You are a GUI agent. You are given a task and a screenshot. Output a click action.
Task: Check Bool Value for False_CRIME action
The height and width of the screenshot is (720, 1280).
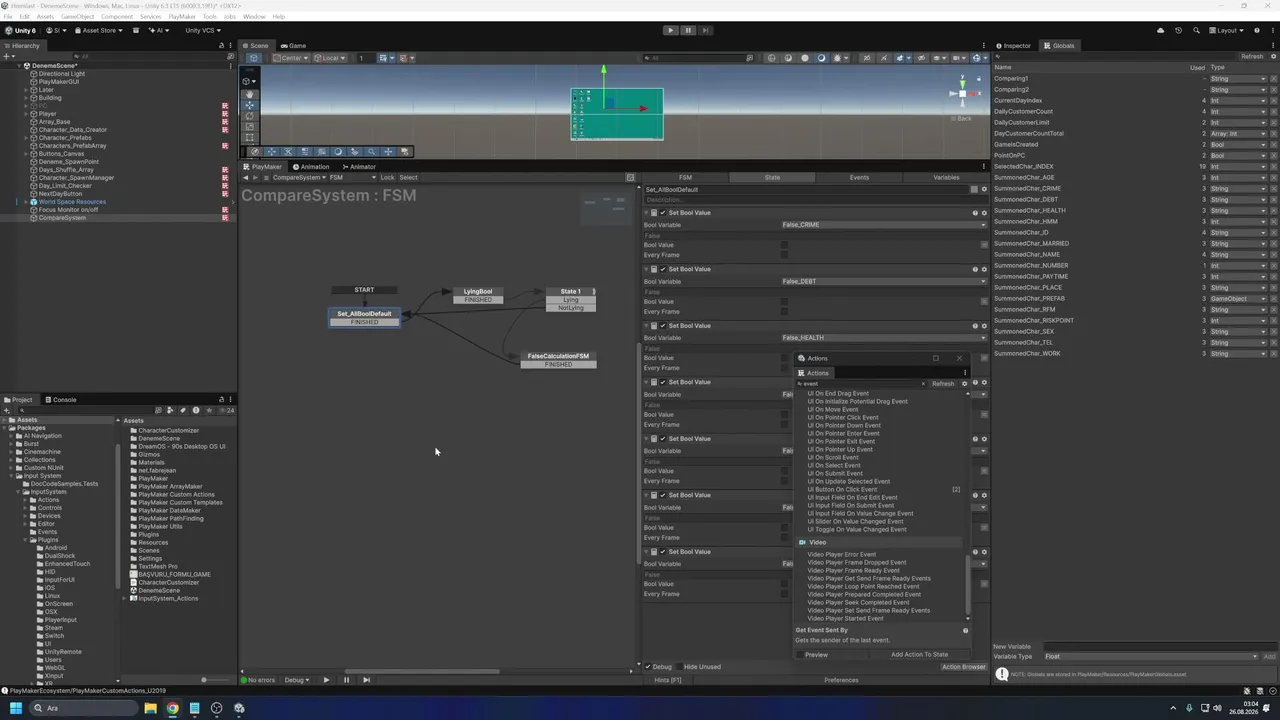(784, 245)
